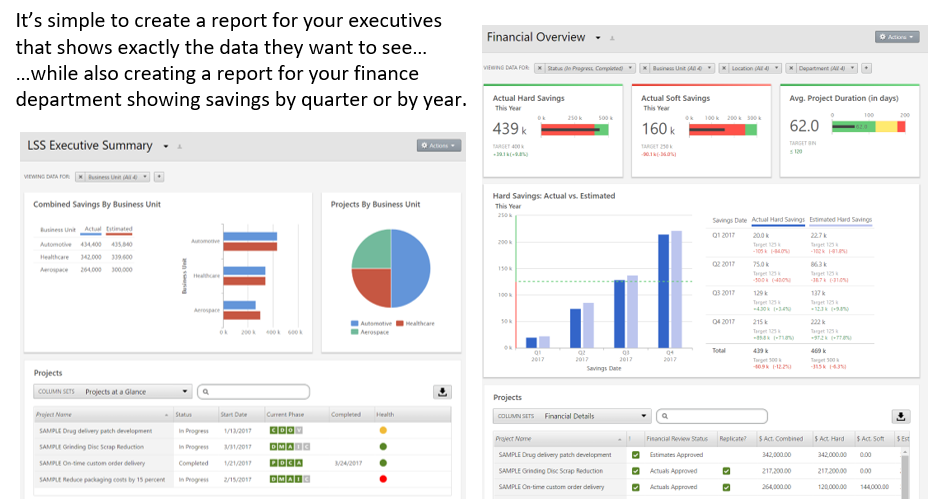Add a filter to the Financial Overview

point(866,68)
